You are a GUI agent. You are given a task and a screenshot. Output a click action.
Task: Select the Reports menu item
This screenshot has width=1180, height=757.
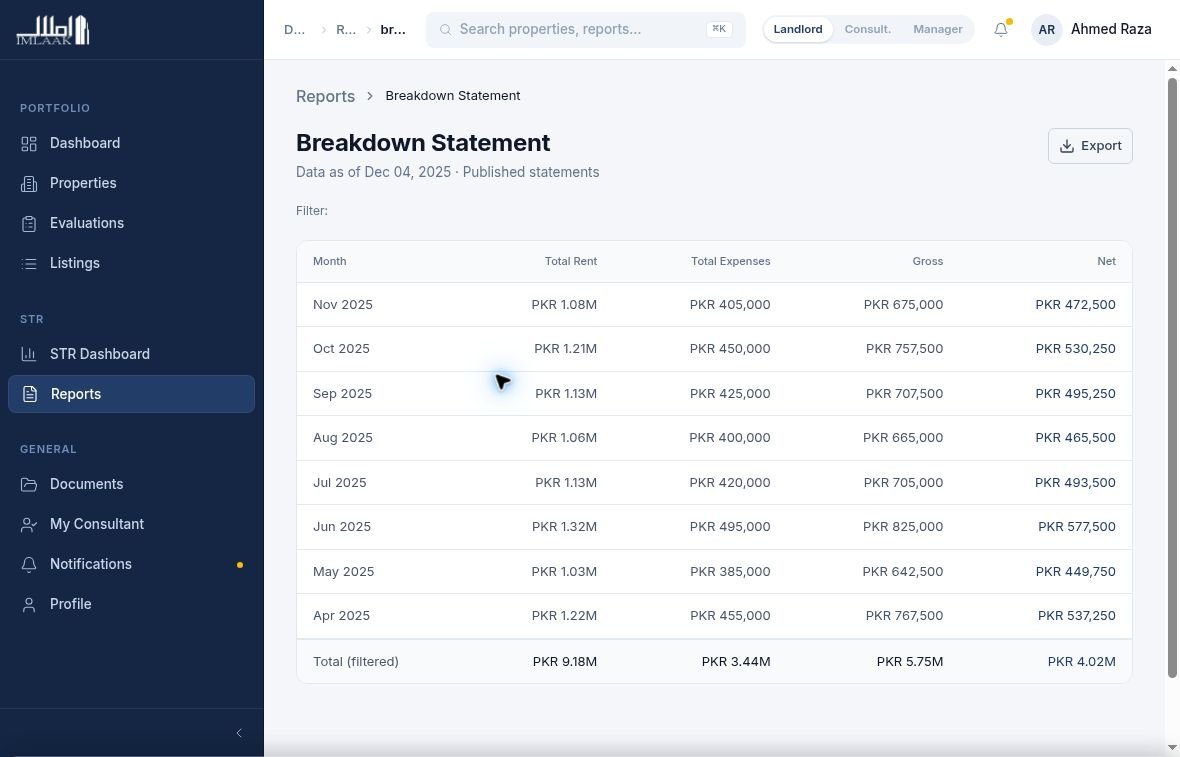pyautogui.click(x=131, y=394)
